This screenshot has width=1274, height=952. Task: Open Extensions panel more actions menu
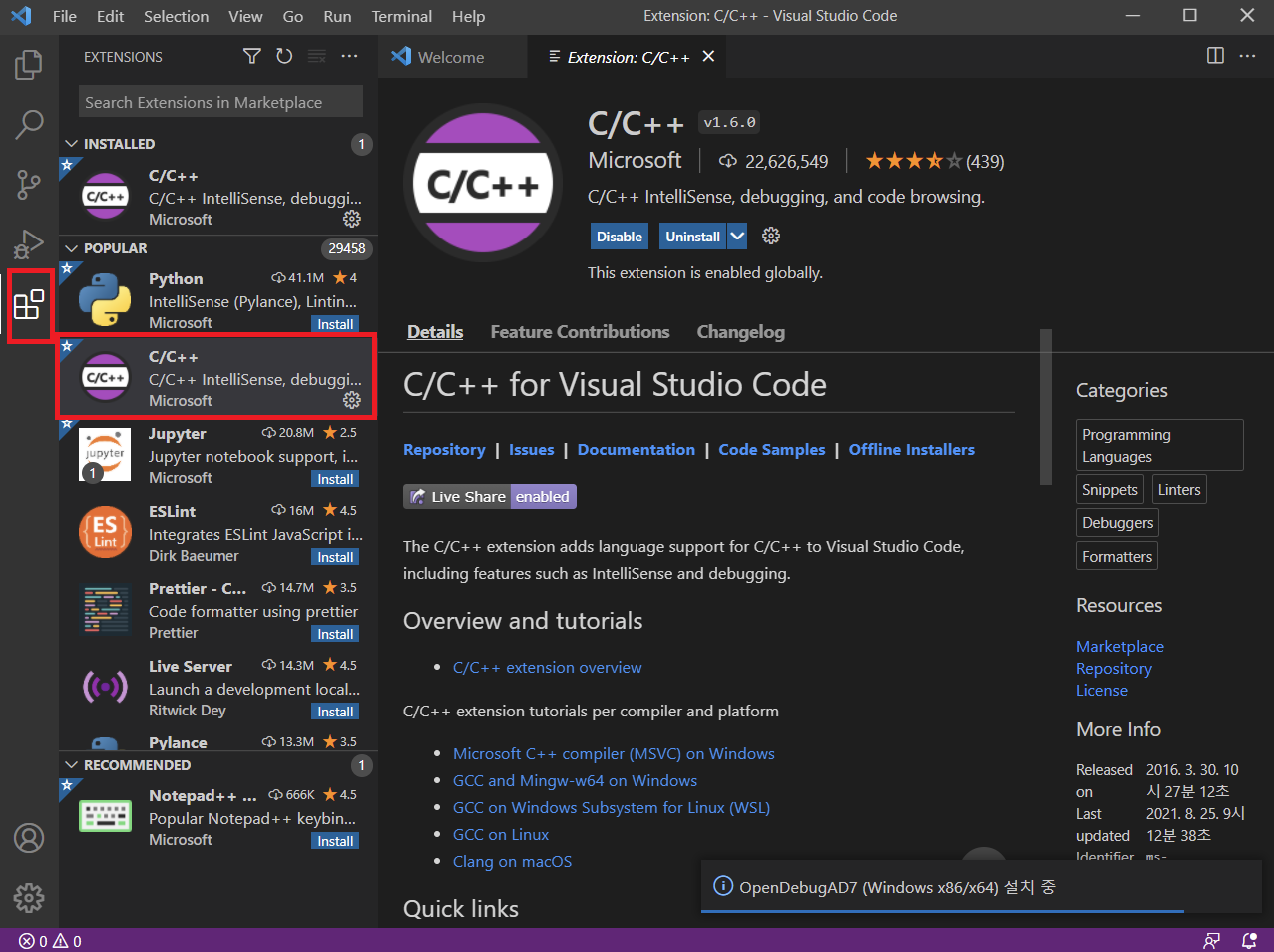pos(349,56)
